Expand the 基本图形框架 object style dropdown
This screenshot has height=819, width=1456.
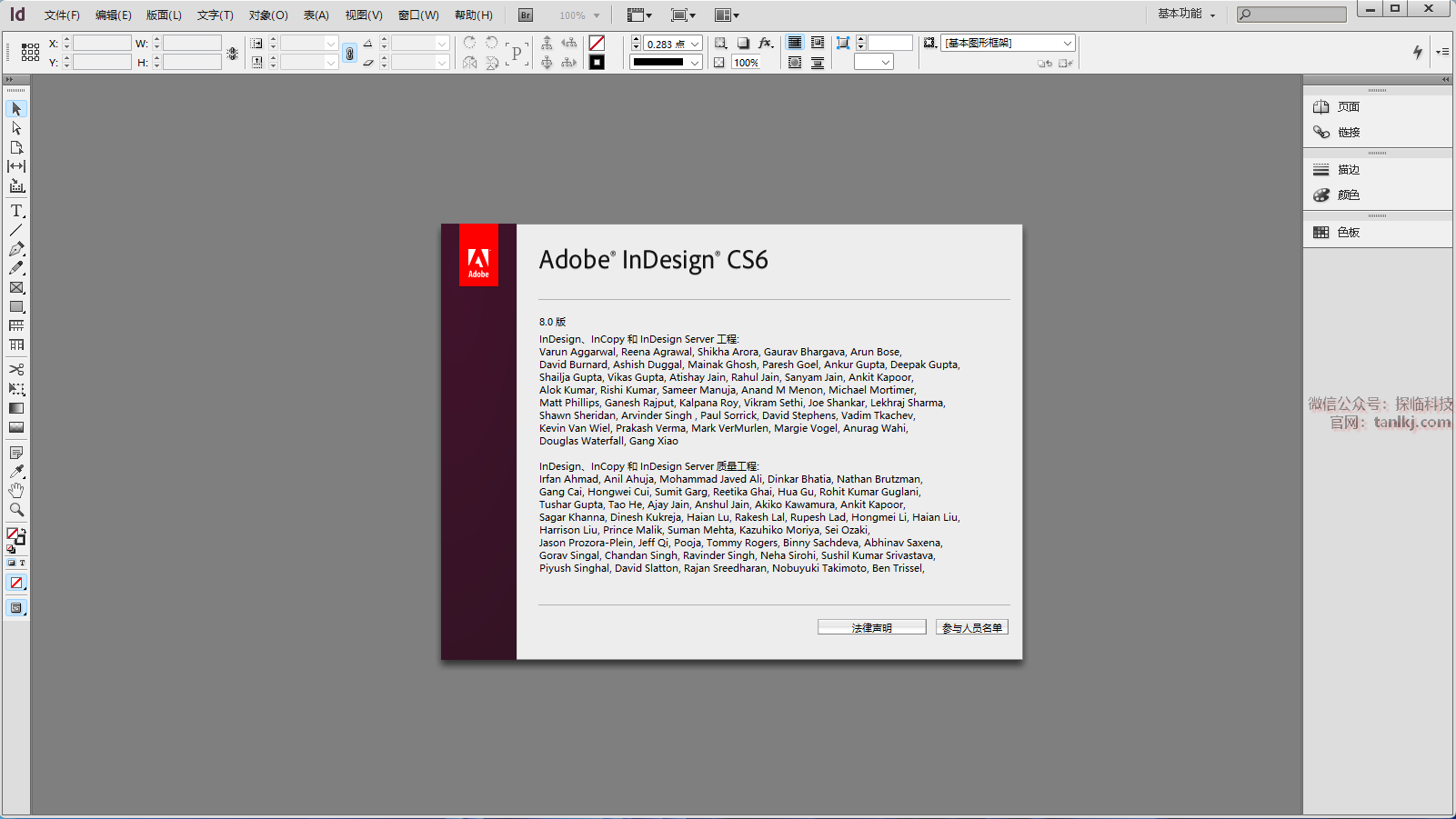(x=1067, y=43)
